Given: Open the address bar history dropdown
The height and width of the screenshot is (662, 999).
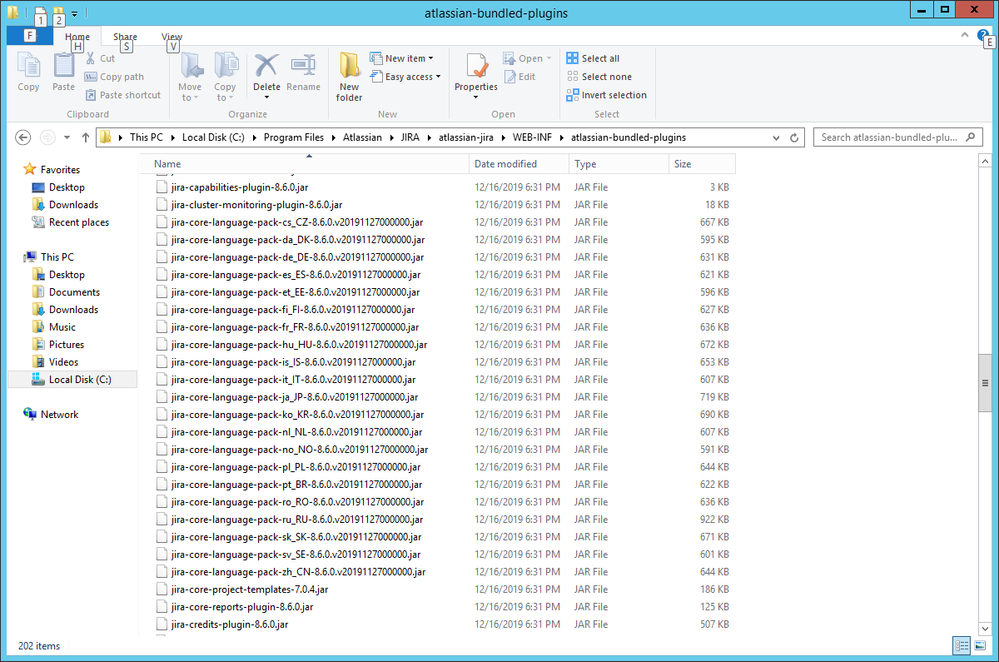Looking at the screenshot, I should [776, 138].
